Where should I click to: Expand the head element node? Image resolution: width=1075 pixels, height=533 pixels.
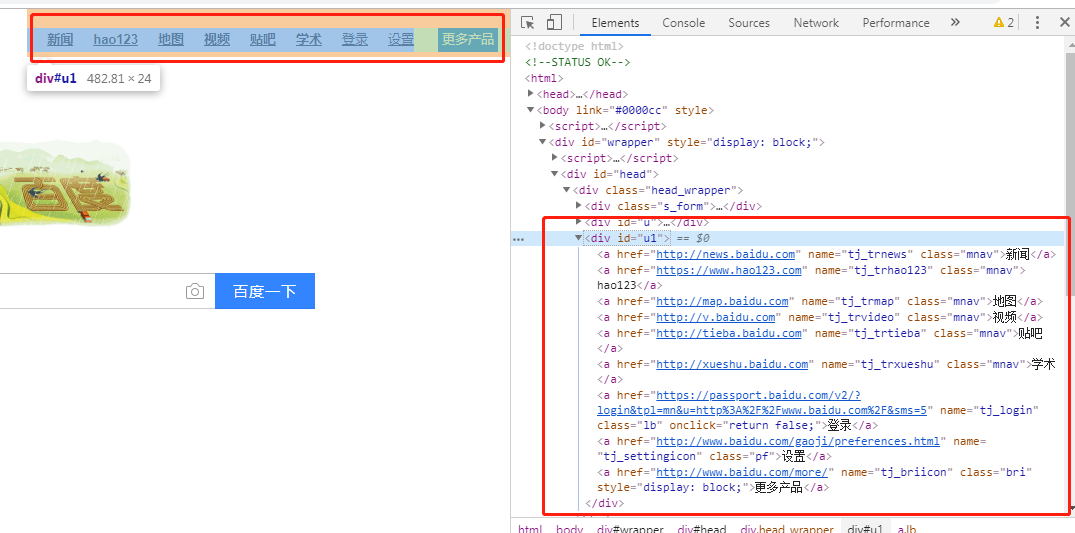pyautogui.click(x=531, y=94)
